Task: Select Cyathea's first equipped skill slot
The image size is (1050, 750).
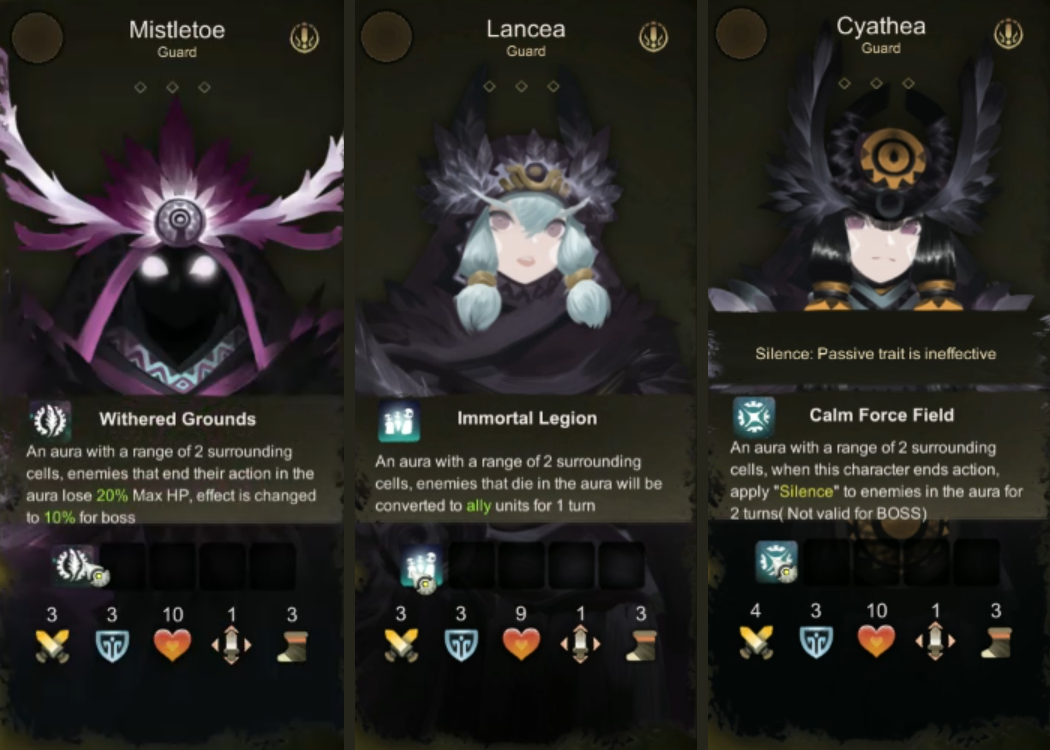Action: click(777, 561)
